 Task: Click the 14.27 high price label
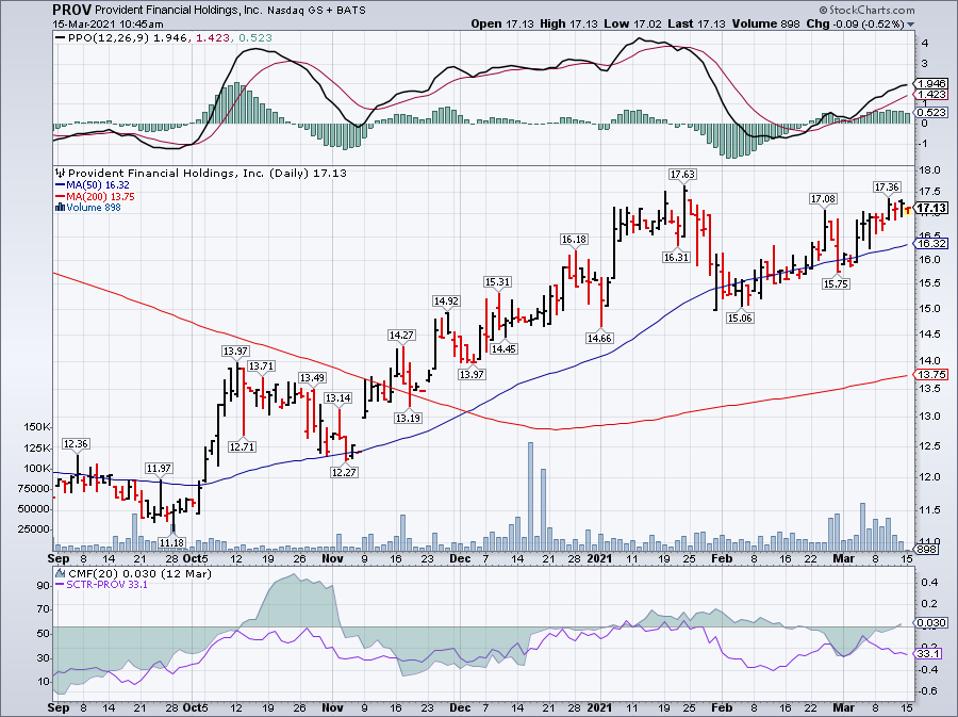(401, 335)
